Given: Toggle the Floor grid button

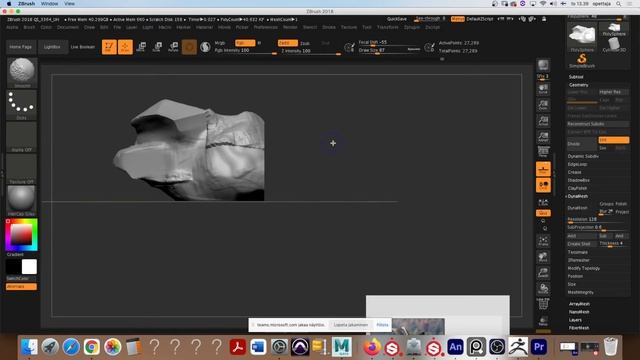Looking at the screenshot, I should (x=543, y=169).
